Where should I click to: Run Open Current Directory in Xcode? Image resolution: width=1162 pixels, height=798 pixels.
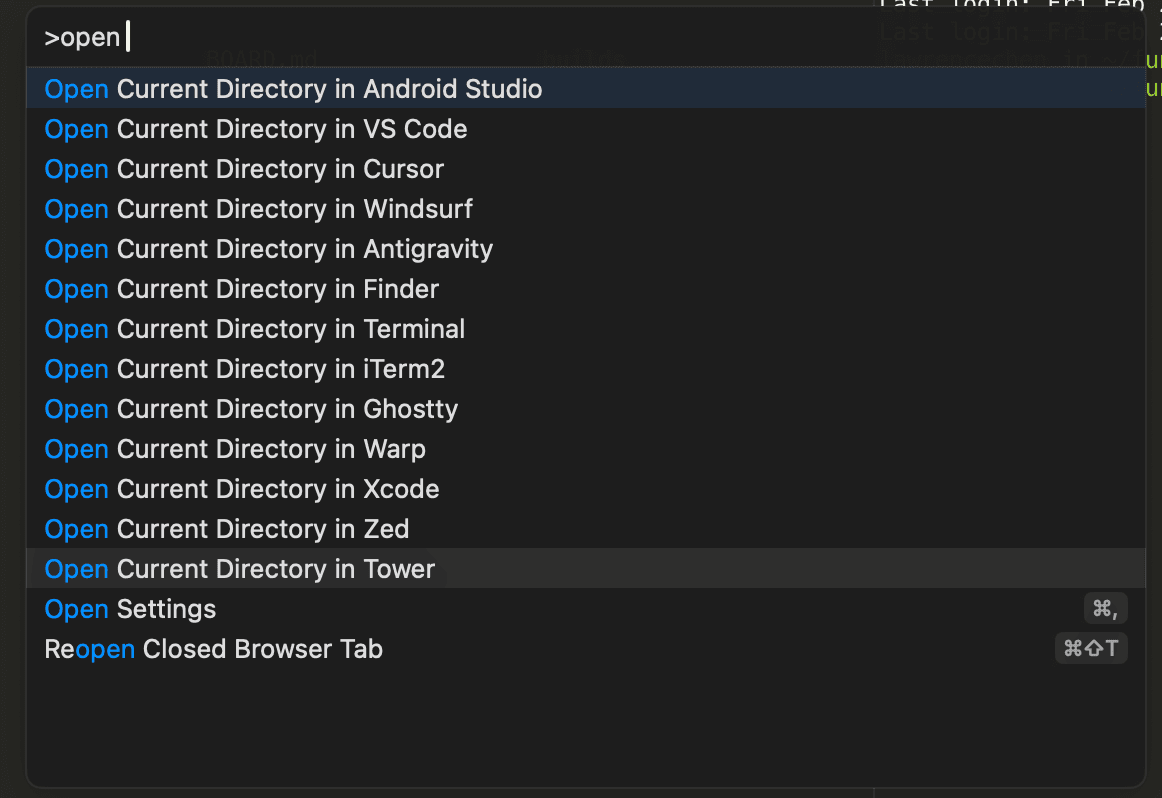click(242, 489)
